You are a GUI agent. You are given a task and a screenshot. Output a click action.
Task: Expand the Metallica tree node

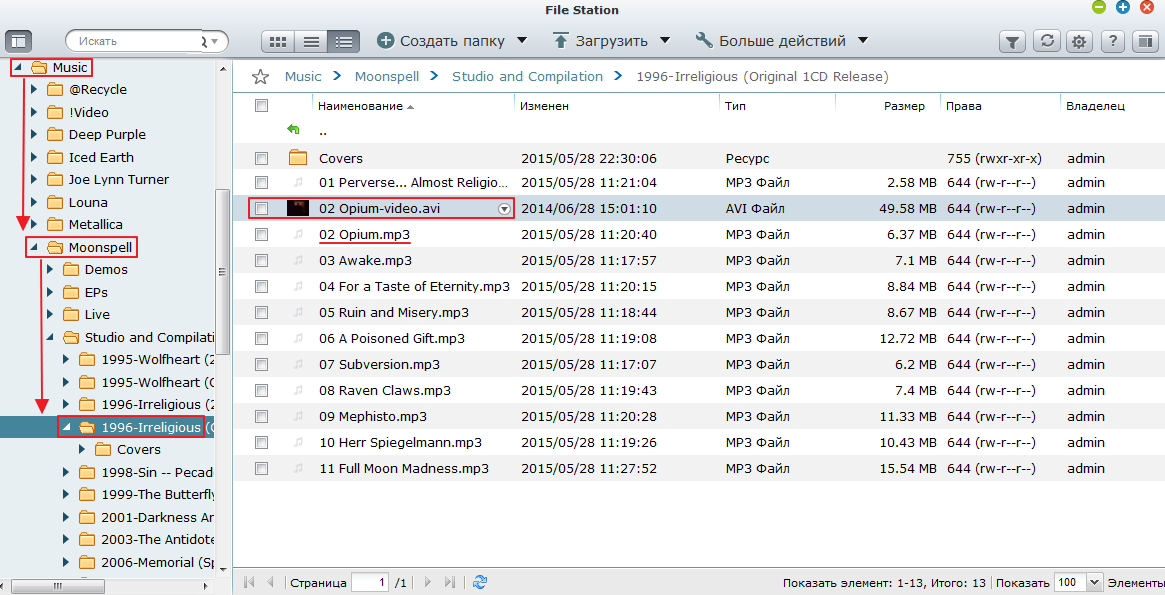pyautogui.click(x=34, y=224)
